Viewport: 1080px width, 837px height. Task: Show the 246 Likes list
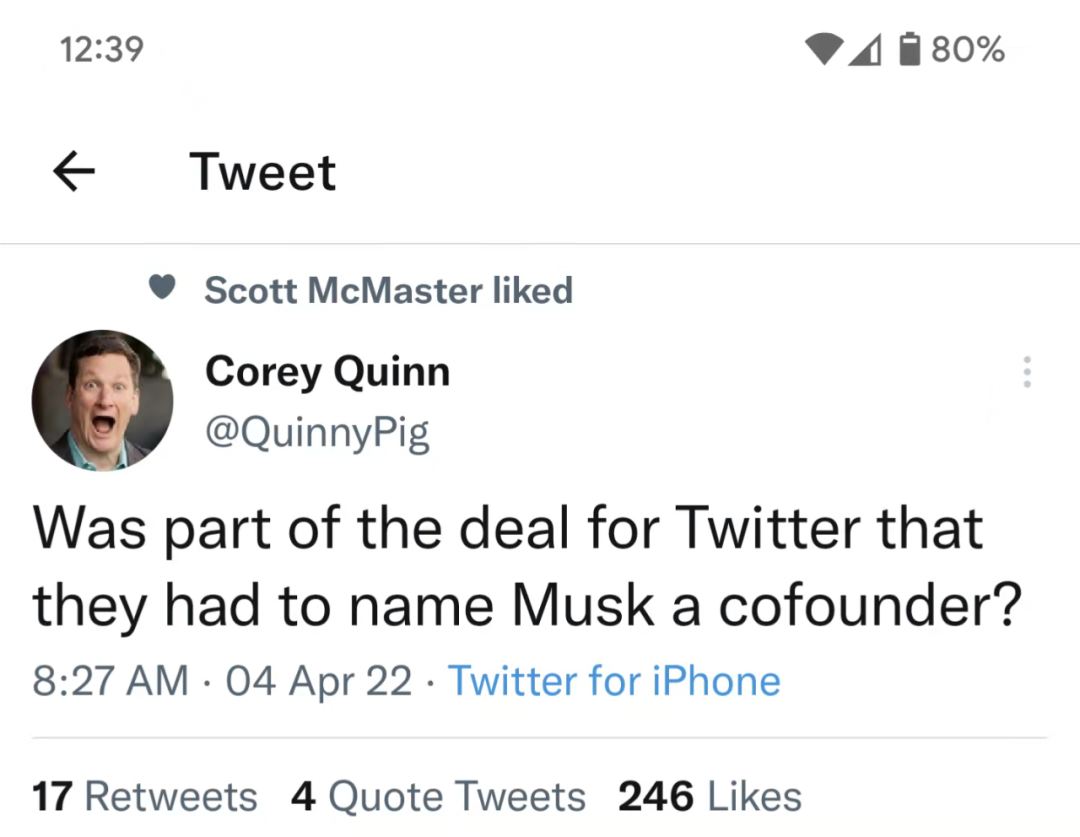pyautogui.click(x=710, y=797)
